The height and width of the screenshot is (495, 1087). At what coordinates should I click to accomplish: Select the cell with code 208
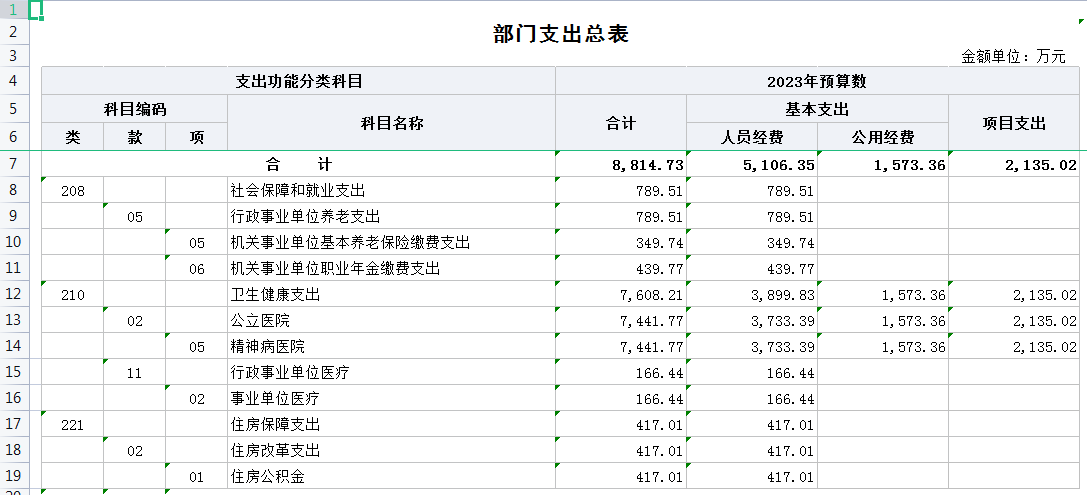pos(72,191)
